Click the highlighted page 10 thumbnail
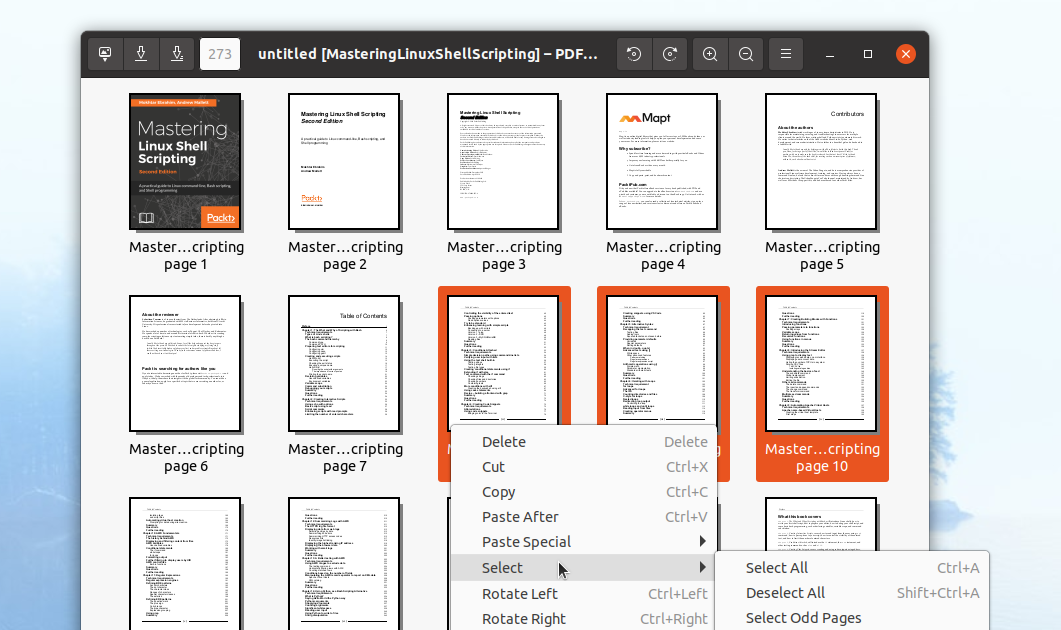Screen dimensions: 1061x630 coord(821,363)
